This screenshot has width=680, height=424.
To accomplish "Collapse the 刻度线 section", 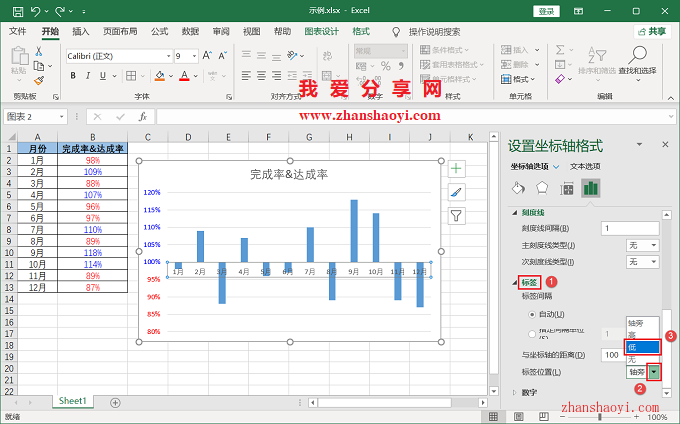I will coord(514,212).
